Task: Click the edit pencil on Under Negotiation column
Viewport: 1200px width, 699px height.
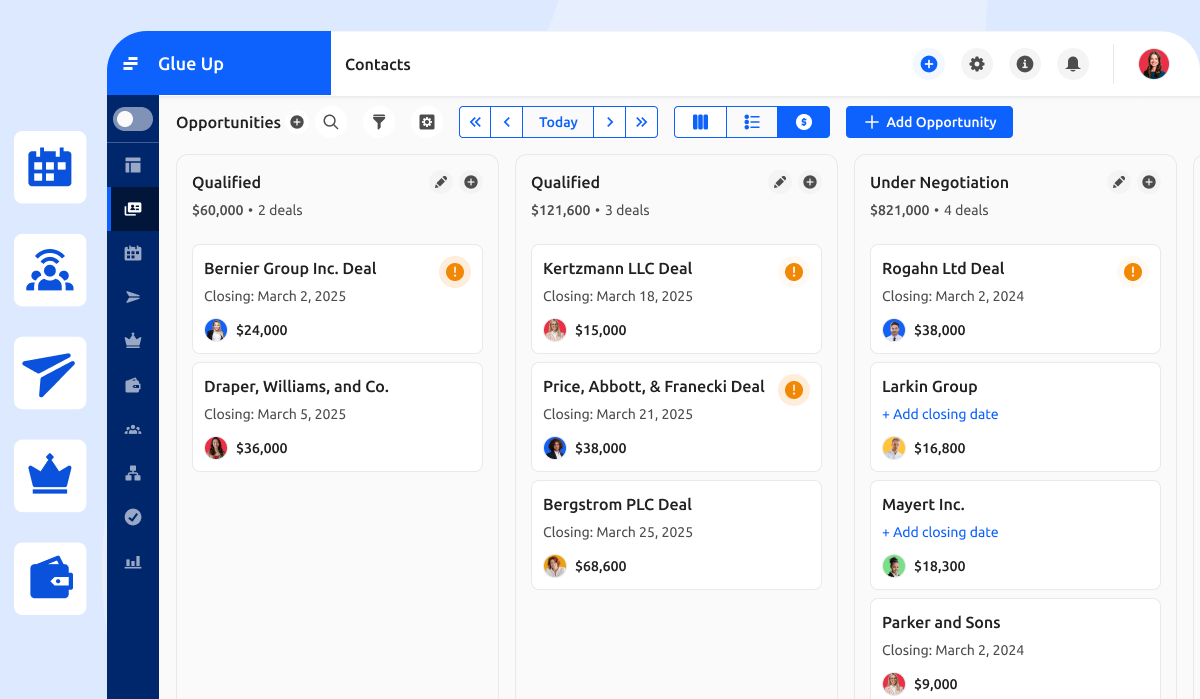Action: pyautogui.click(x=1119, y=182)
